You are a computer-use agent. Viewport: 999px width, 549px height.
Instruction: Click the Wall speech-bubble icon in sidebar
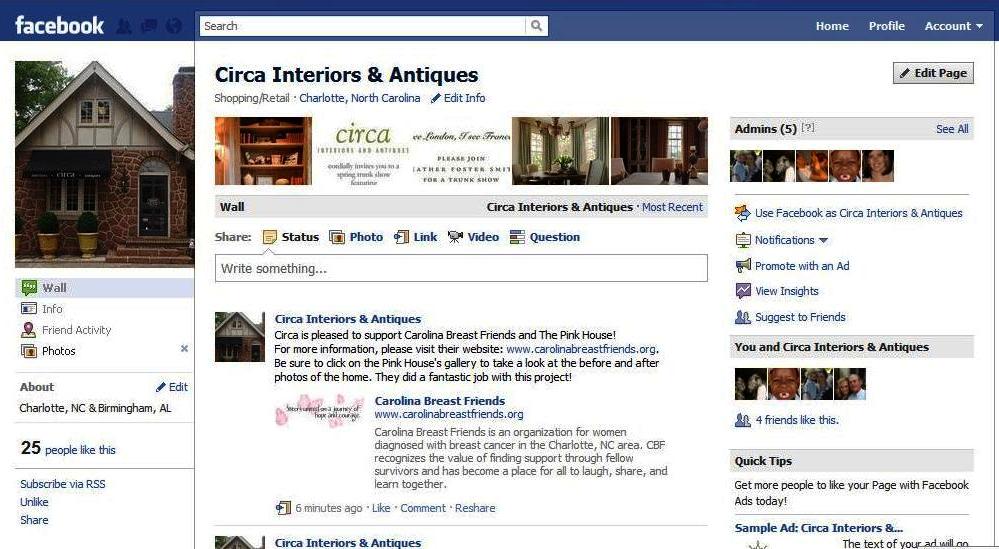29,288
